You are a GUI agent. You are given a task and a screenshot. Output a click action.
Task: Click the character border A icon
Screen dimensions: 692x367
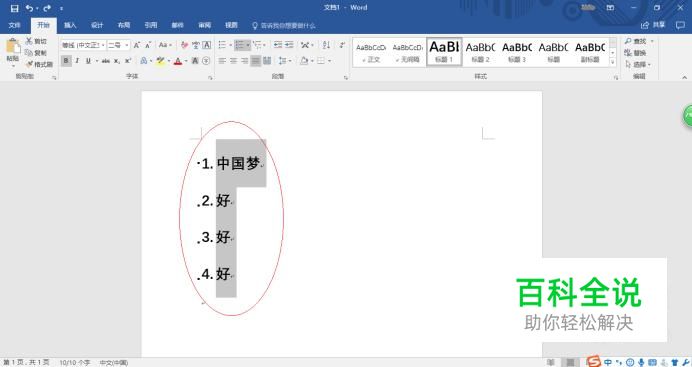click(x=207, y=45)
